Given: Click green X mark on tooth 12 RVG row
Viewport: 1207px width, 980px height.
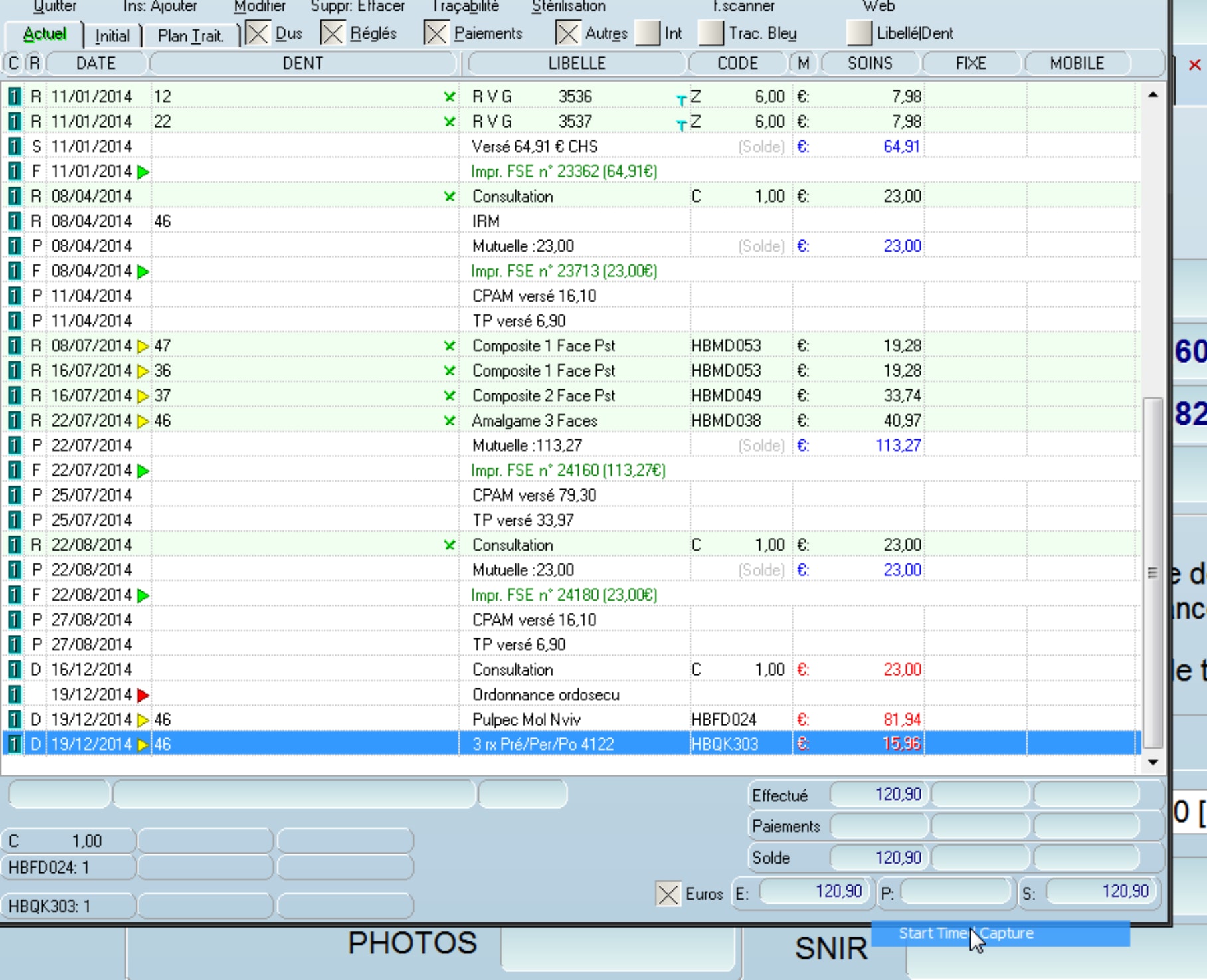Looking at the screenshot, I should click(450, 97).
